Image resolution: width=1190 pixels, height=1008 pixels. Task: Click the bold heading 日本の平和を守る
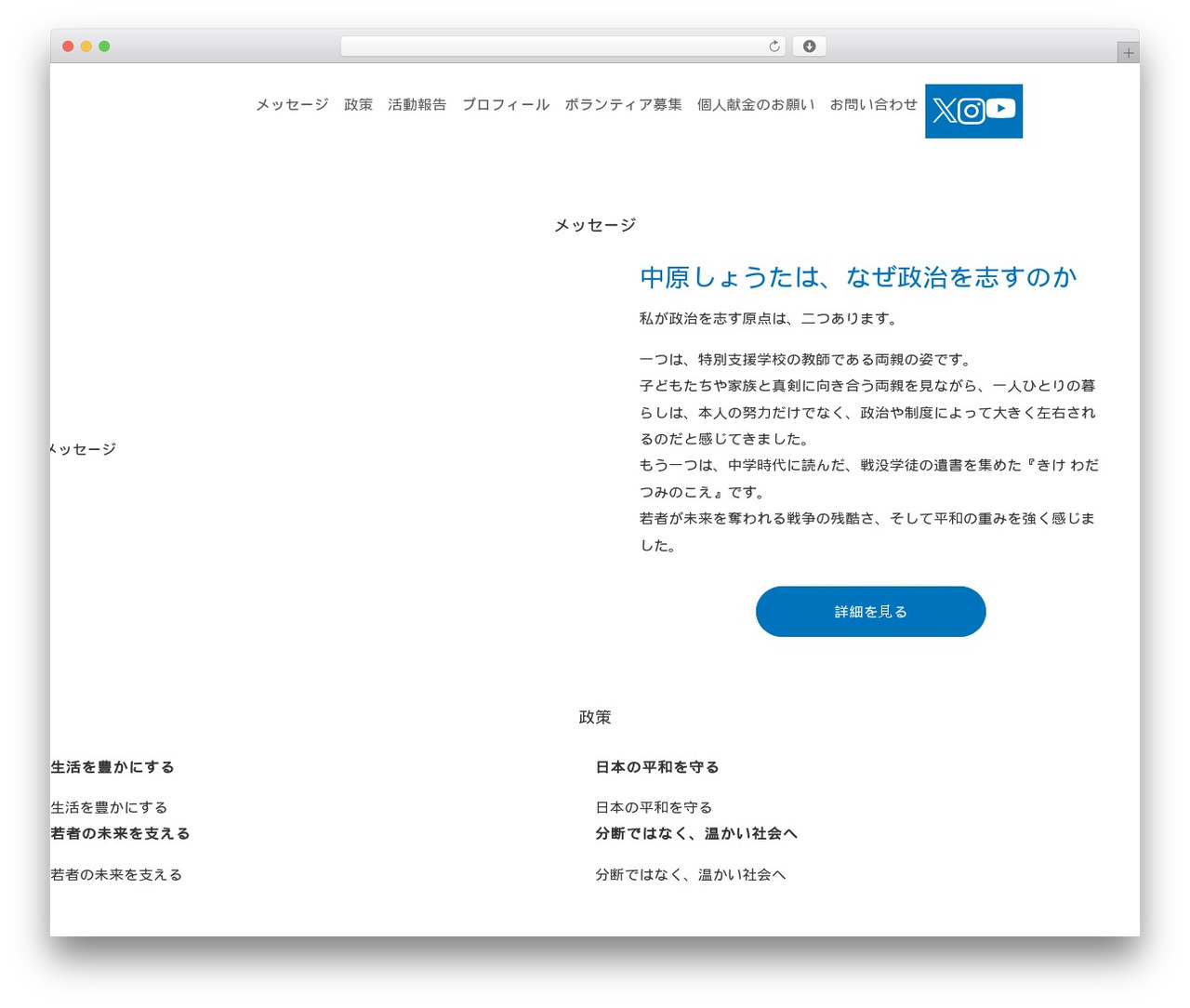coord(657,767)
